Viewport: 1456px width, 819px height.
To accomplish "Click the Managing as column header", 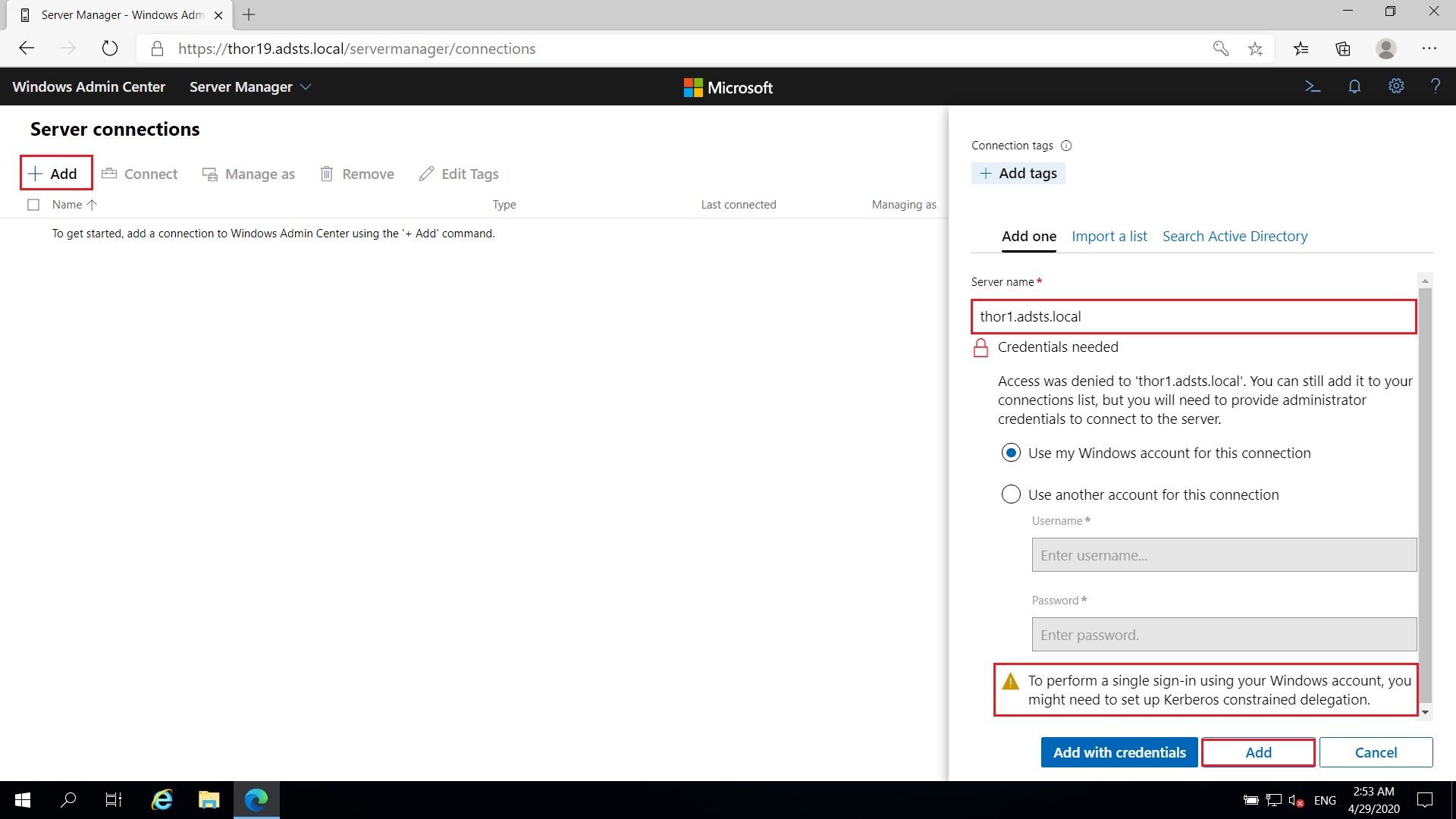I will (904, 205).
